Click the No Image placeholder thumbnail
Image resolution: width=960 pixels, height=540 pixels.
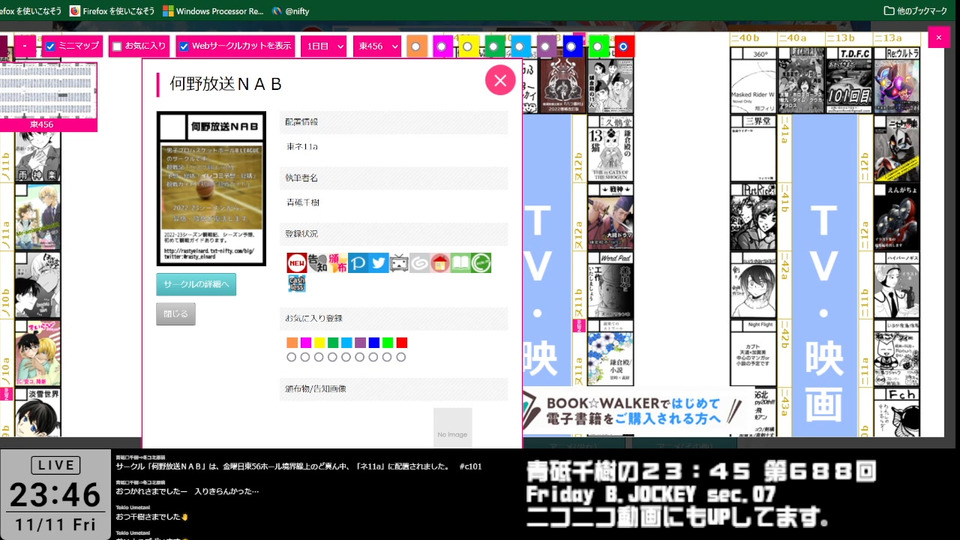(x=452, y=427)
